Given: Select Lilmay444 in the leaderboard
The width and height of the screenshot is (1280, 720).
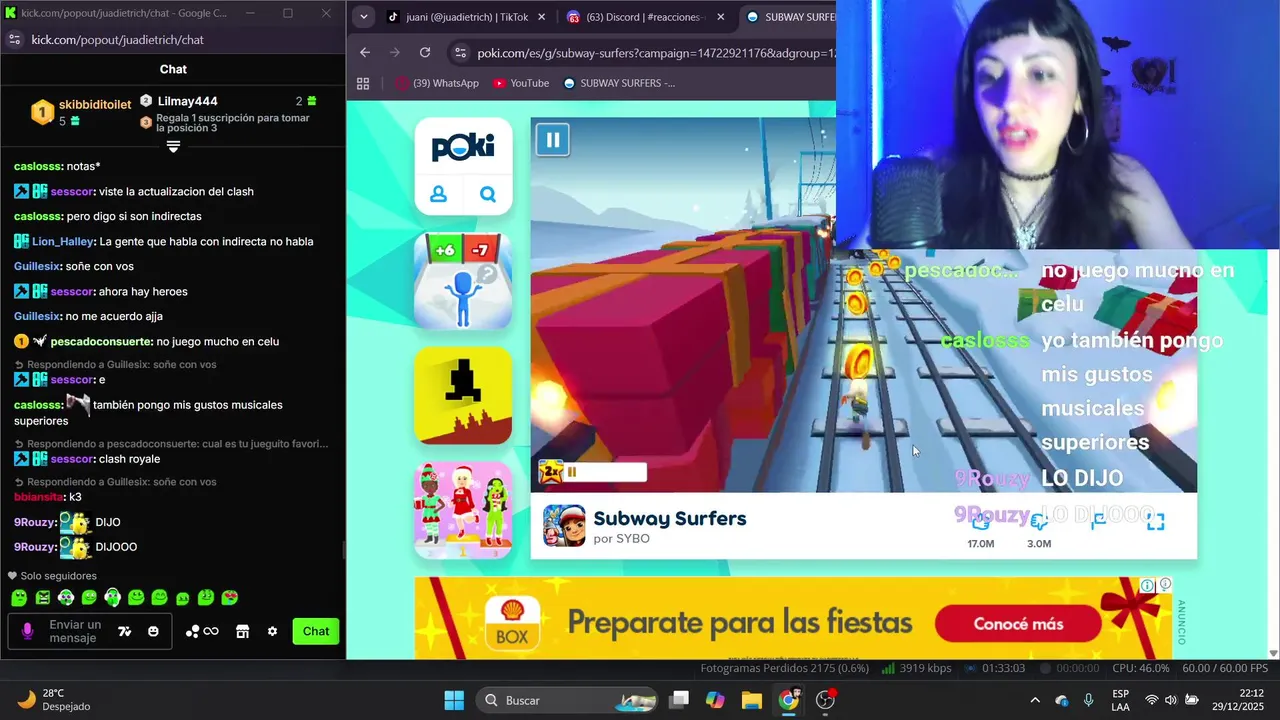Looking at the screenshot, I should click(x=187, y=101).
